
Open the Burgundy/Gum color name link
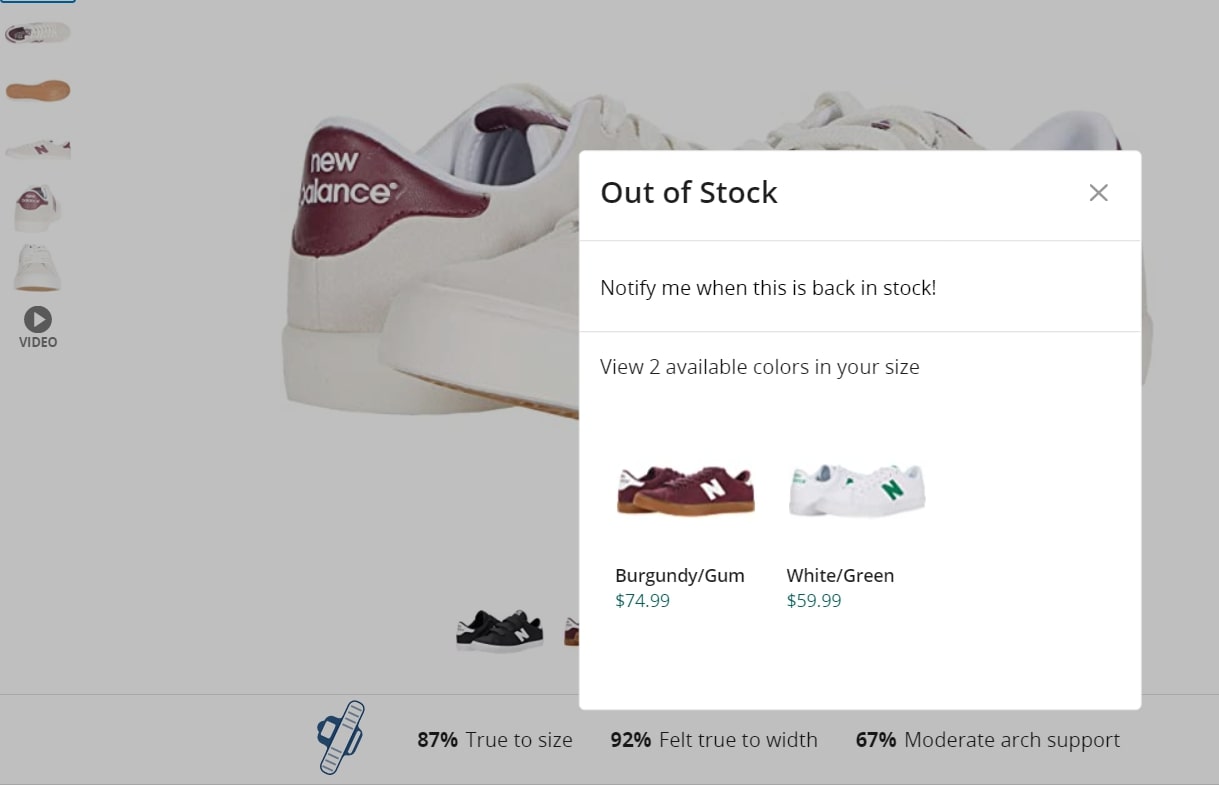680,576
